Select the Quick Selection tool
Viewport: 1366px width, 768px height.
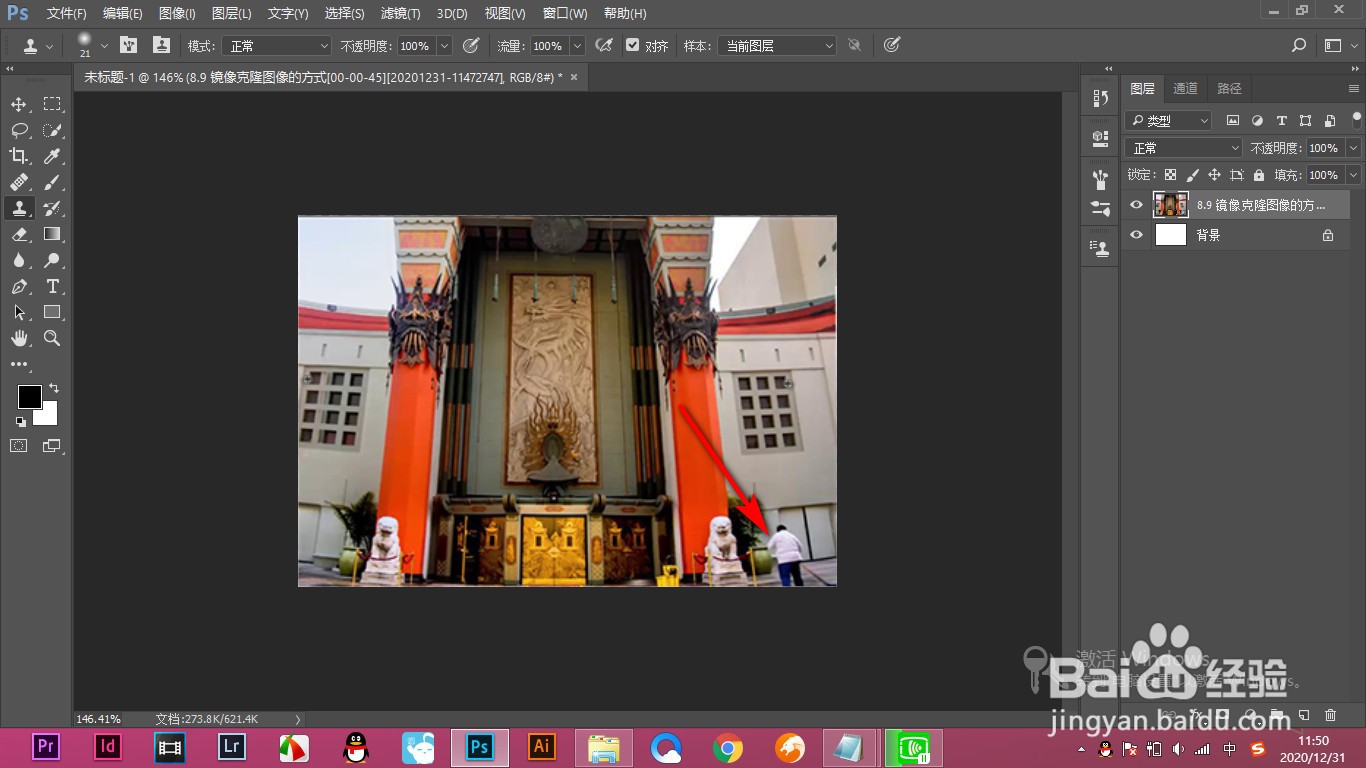(x=52, y=130)
